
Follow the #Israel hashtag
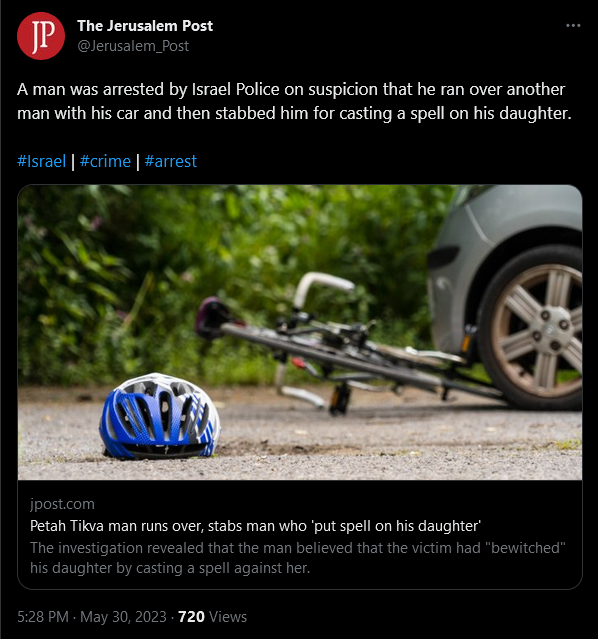[41, 161]
